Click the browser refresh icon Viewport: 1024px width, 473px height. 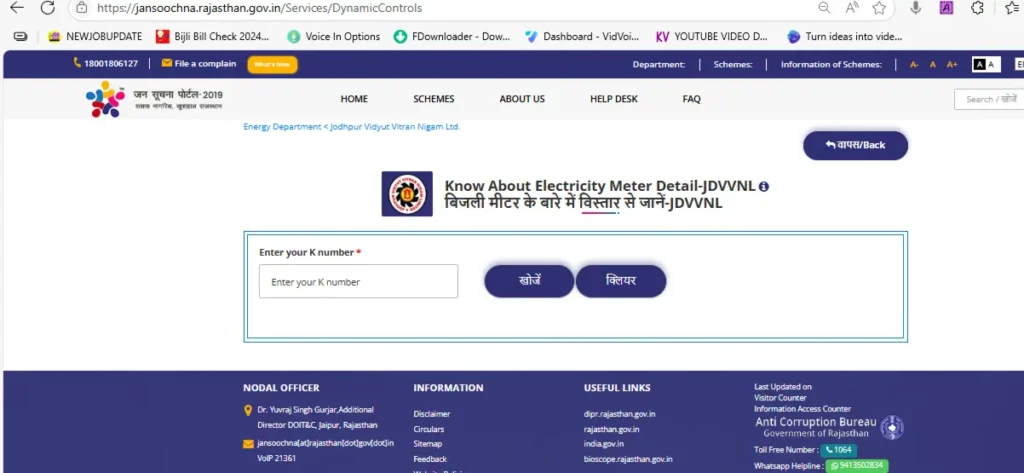point(47,8)
